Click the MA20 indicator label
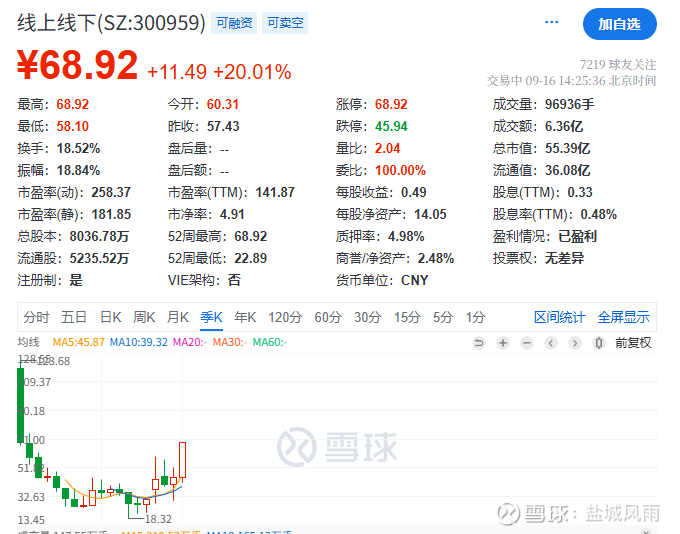Viewport: 680px width, 534px height. (190, 342)
